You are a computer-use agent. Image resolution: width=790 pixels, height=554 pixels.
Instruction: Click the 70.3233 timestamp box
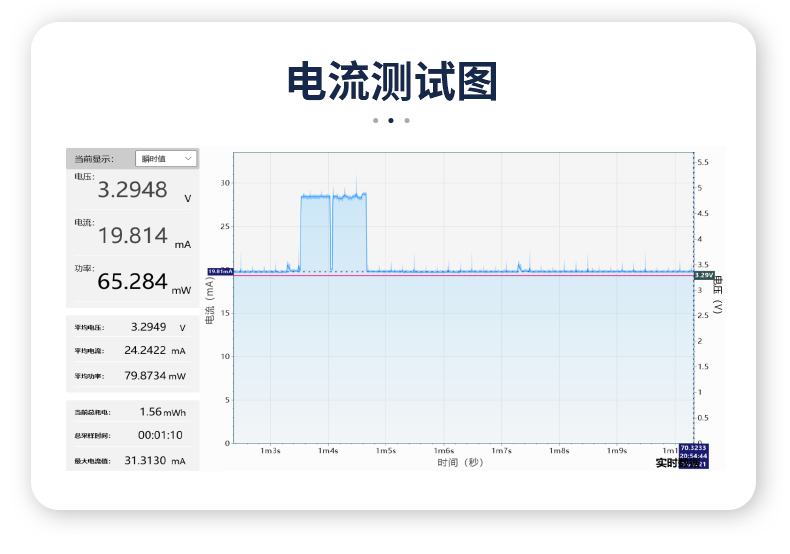pos(694,456)
